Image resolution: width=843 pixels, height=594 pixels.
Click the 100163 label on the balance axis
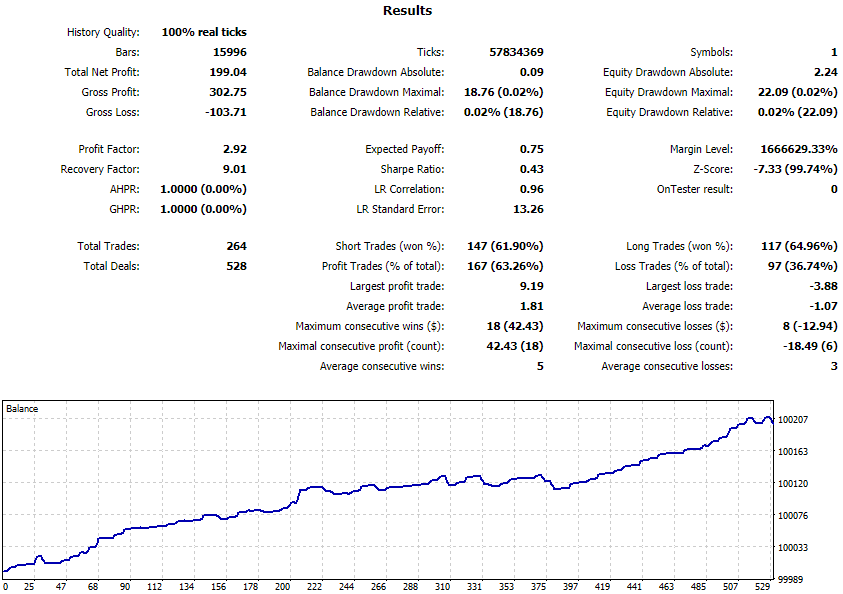[x=792, y=452]
